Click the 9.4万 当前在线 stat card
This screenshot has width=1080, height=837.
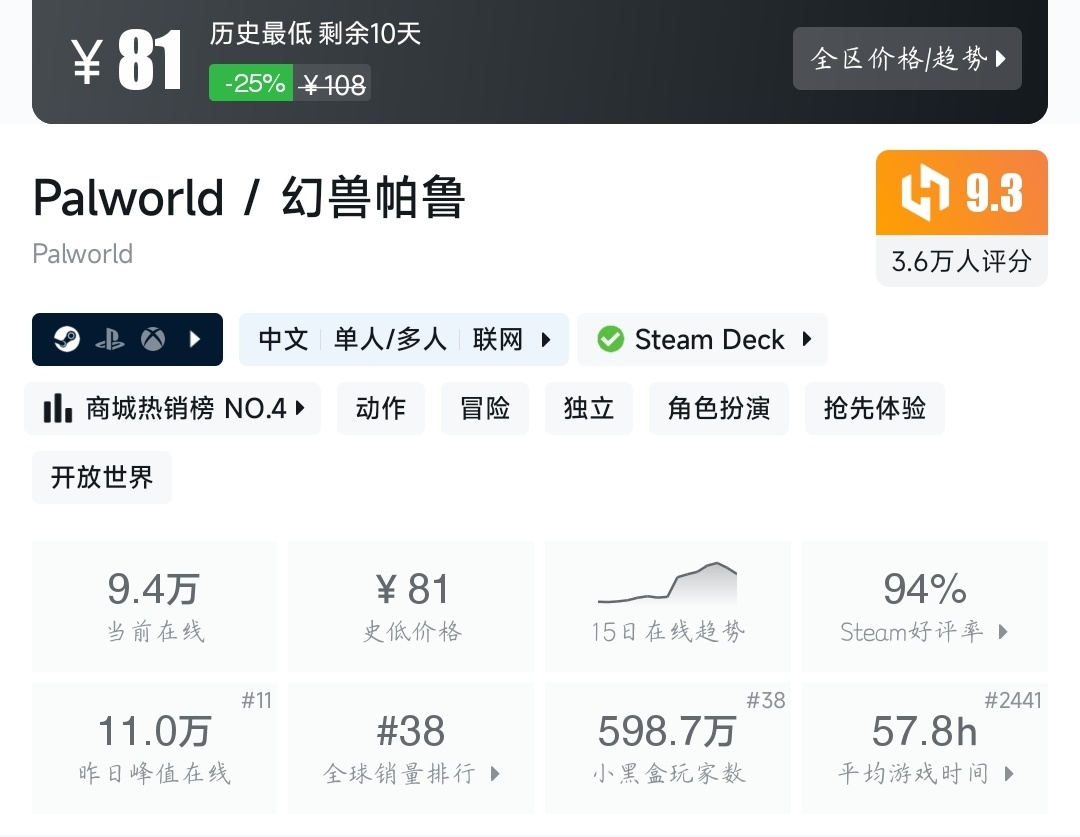pyautogui.click(x=155, y=606)
